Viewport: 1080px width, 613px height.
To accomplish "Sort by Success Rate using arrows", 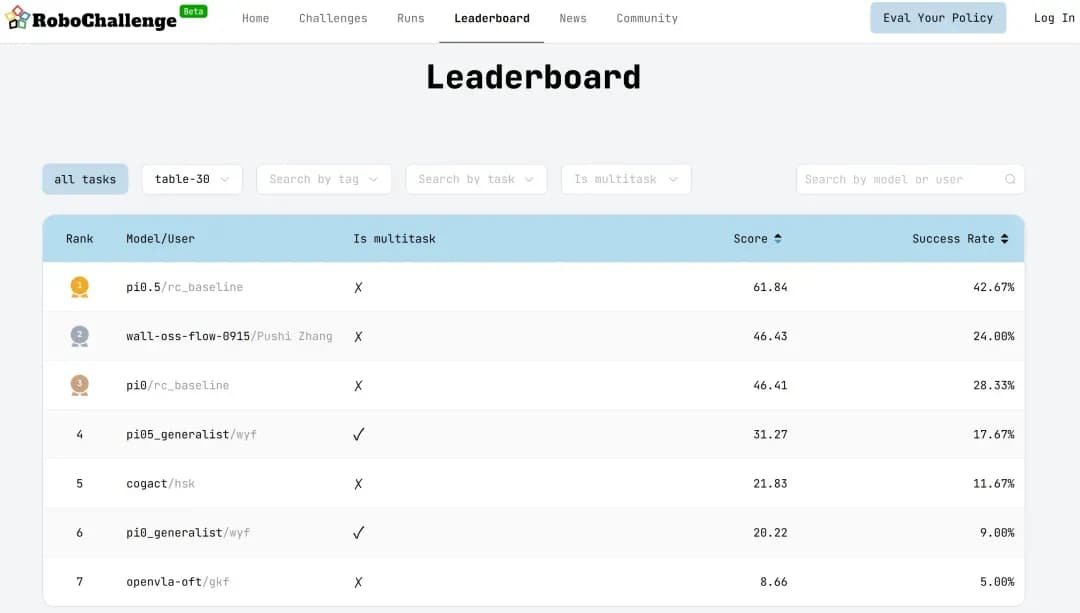I will point(1004,239).
